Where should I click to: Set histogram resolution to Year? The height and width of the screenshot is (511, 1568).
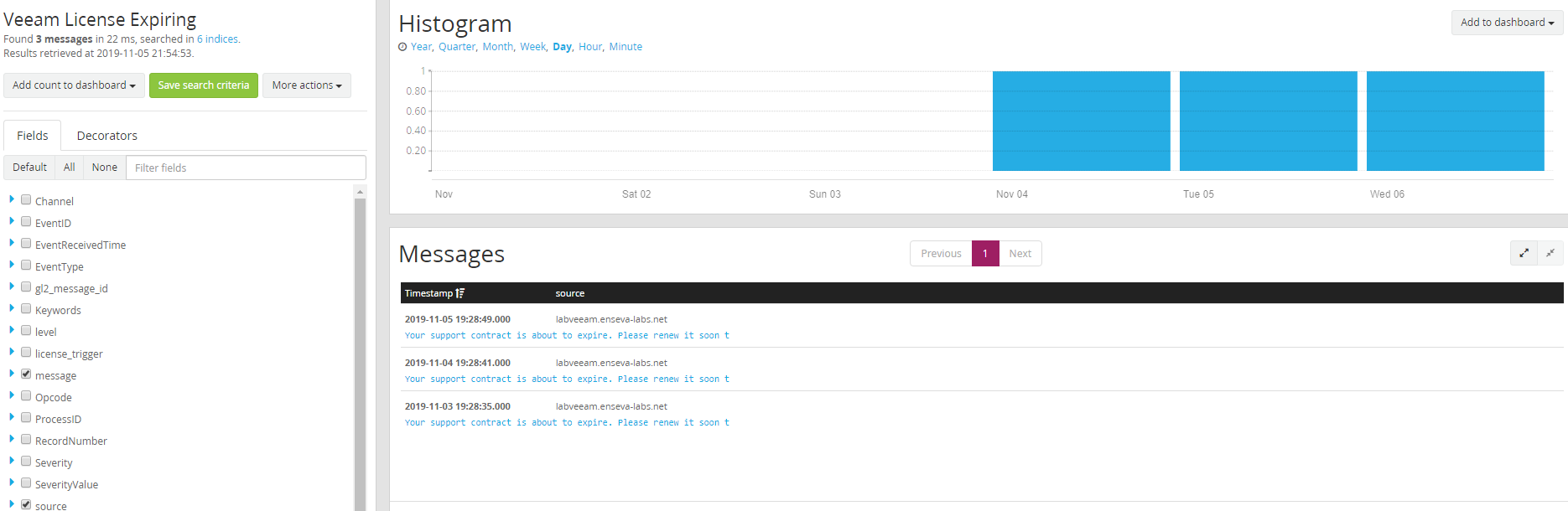421,47
